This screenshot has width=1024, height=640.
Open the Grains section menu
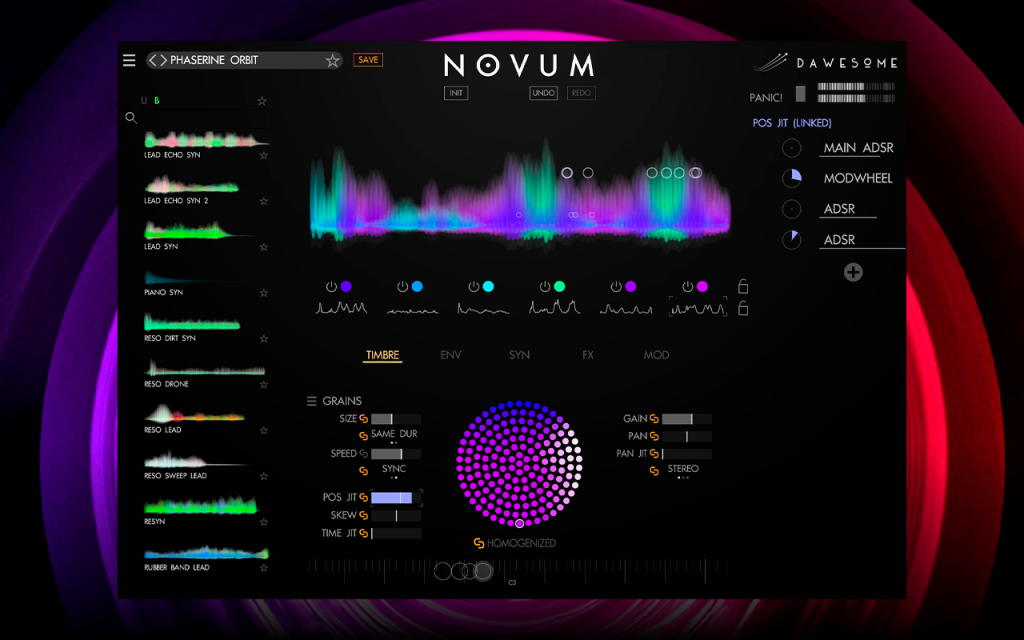click(x=312, y=401)
